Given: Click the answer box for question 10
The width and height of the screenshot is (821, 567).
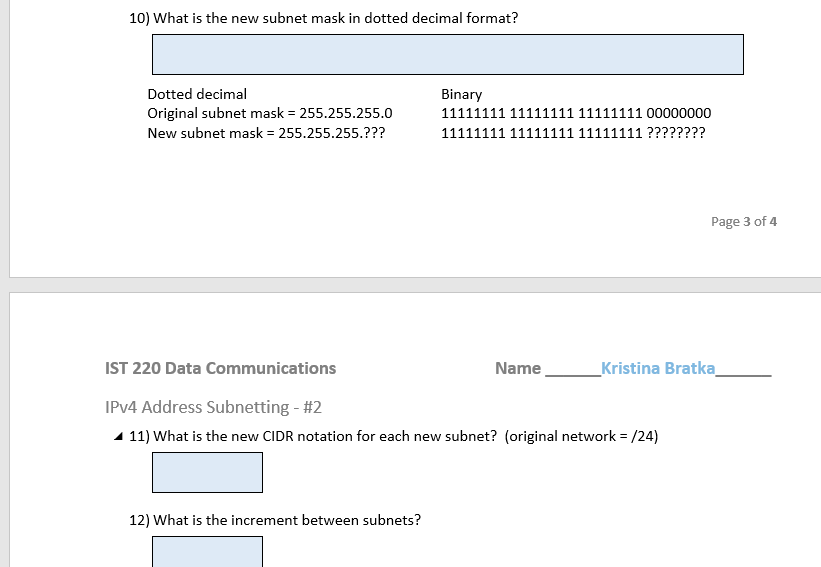Looking at the screenshot, I should [x=448, y=54].
